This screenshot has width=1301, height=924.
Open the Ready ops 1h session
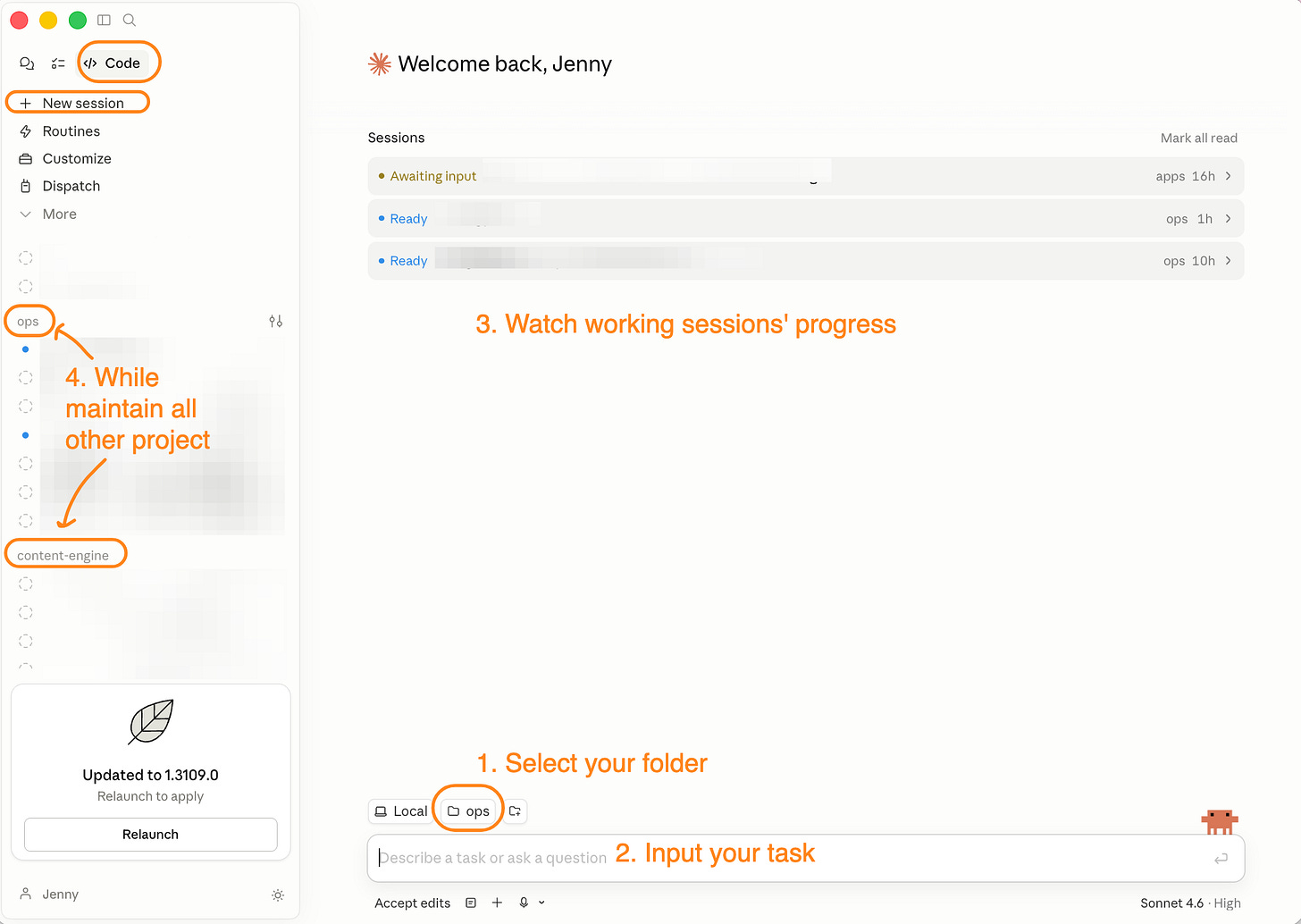pos(806,219)
